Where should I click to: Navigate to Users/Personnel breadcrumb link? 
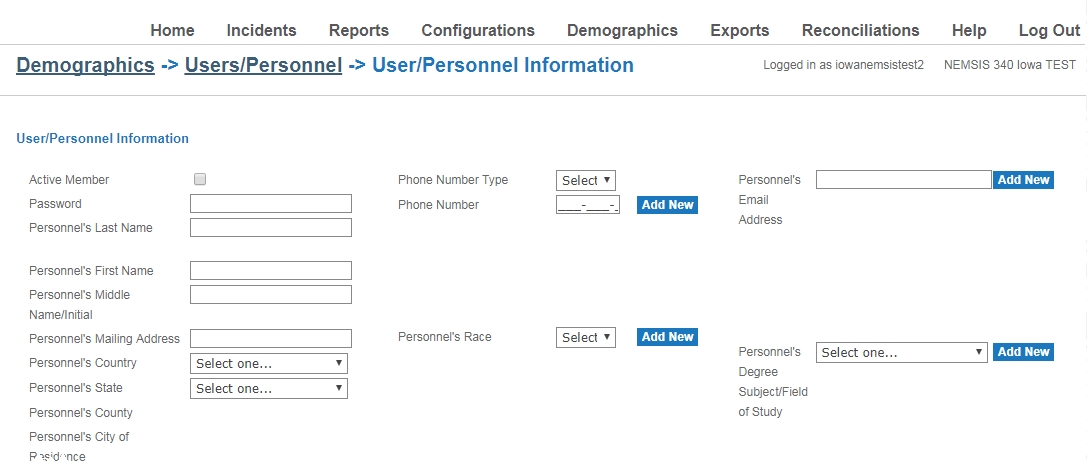[263, 66]
